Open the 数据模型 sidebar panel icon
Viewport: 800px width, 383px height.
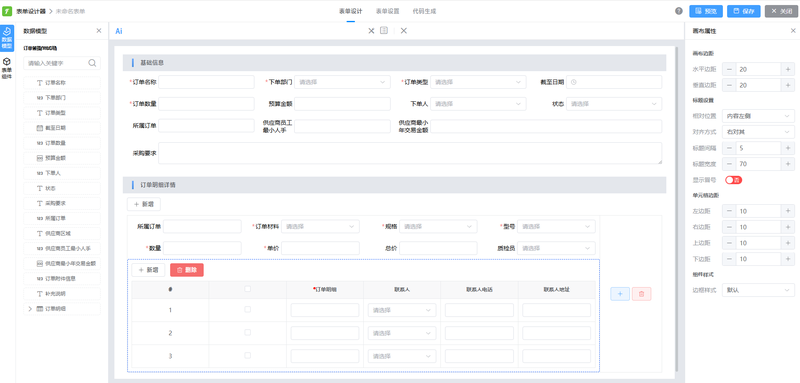[7, 38]
